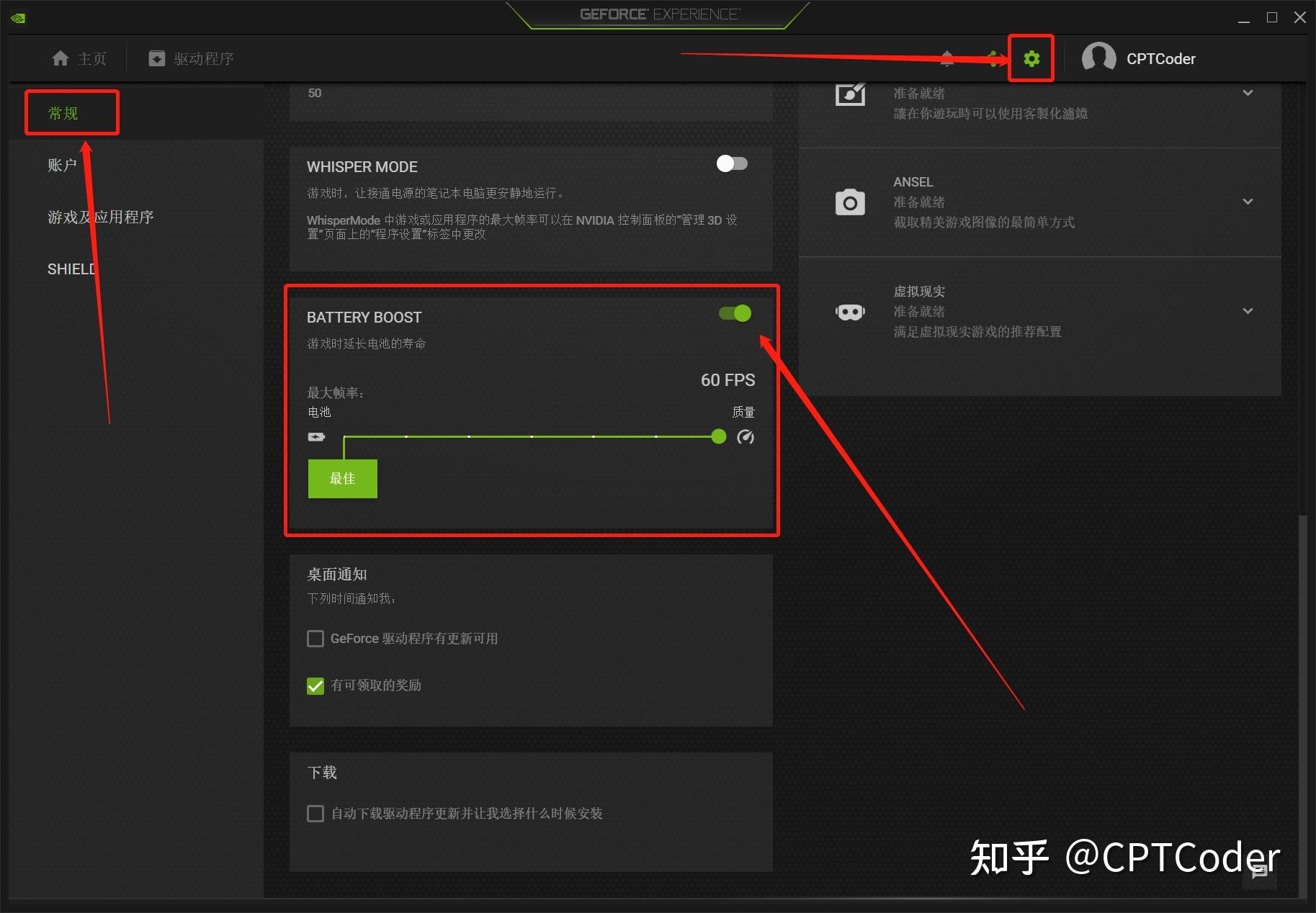1316x913 pixels.
Task: Click the Freestyle filter icon
Action: click(850, 94)
